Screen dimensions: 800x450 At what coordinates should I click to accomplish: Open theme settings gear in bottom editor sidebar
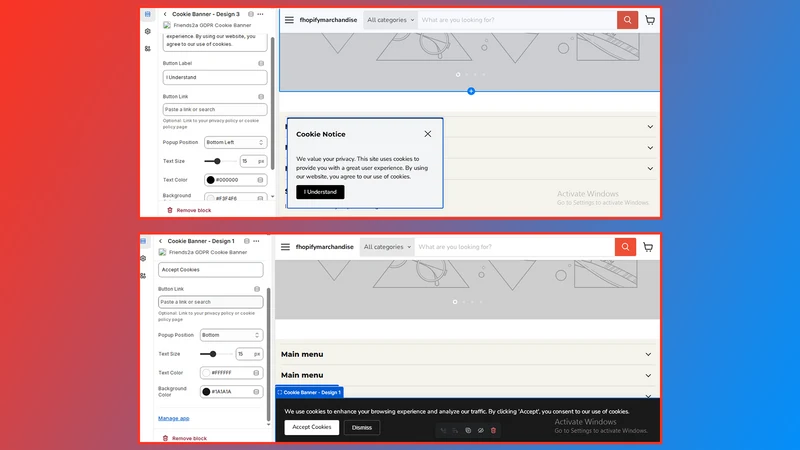pyautogui.click(x=143, y=259)
